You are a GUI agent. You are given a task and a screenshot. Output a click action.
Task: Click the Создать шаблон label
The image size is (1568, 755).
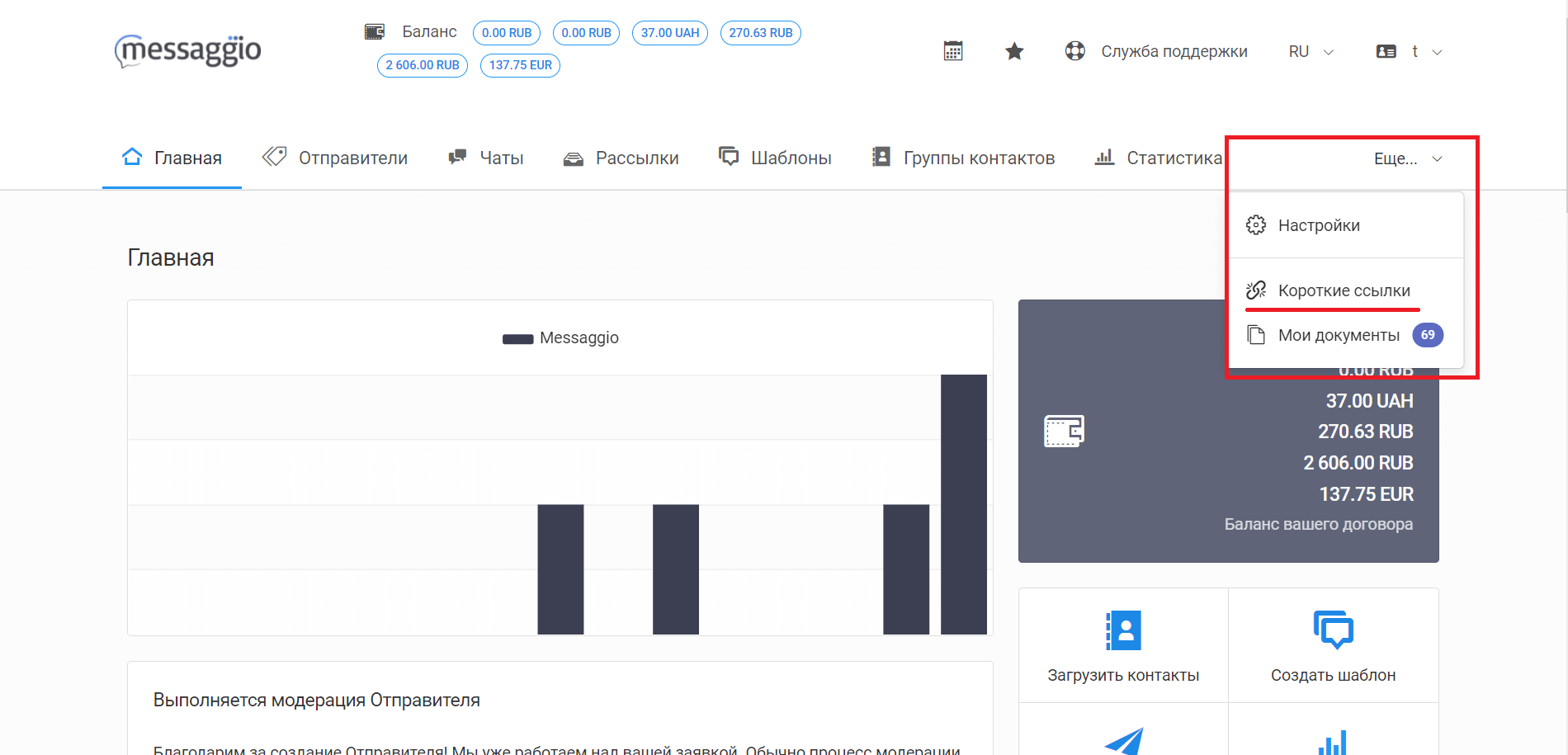(1334, 675)
